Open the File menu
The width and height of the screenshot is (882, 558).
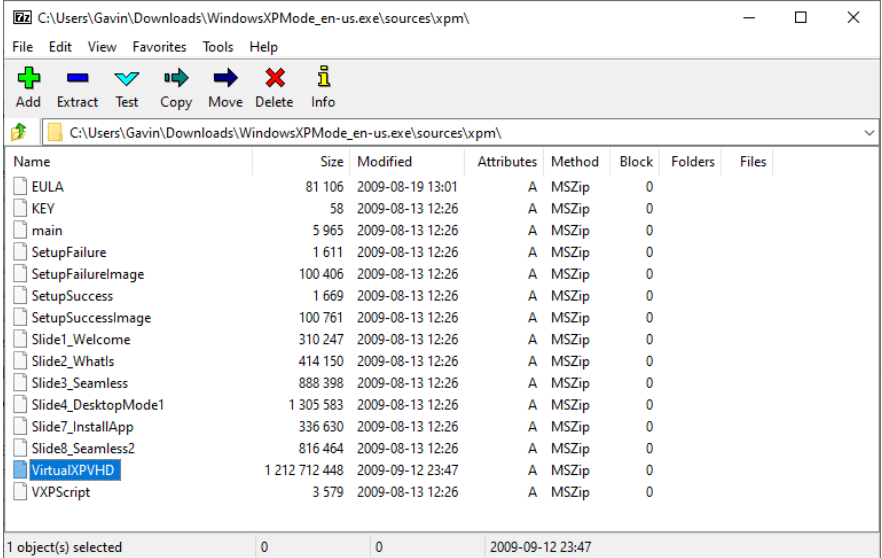22,47
